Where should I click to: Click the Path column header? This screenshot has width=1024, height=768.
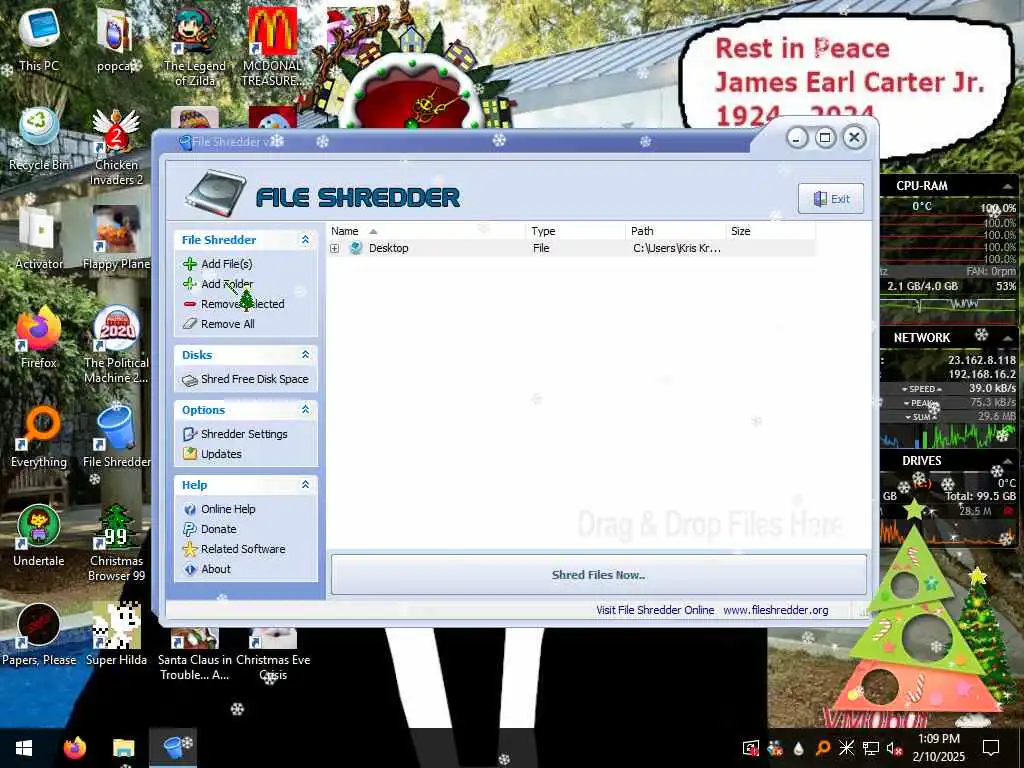click(675, 231)
